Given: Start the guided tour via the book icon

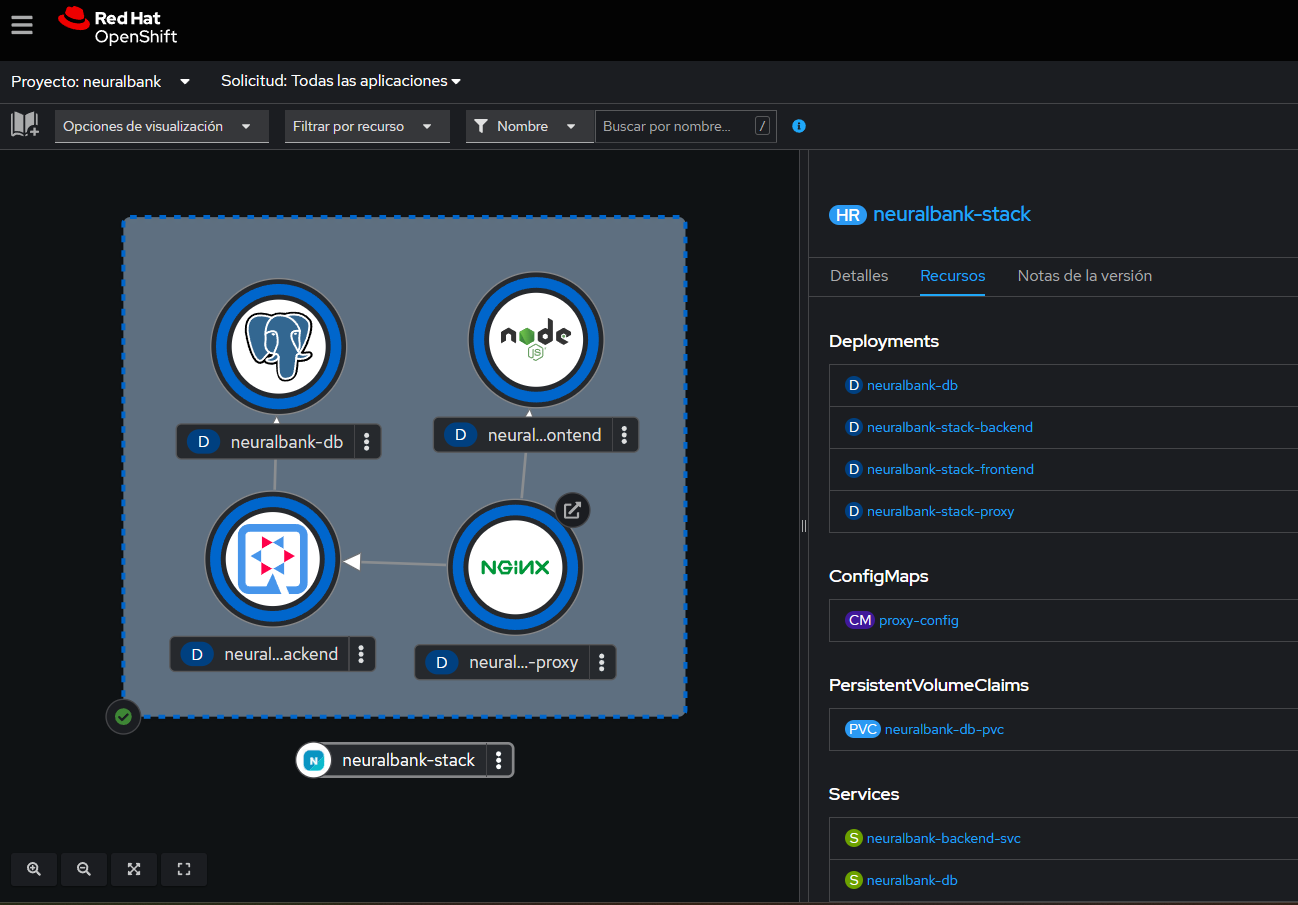Looking at the screenshot, I should click(x=24, y=126).
